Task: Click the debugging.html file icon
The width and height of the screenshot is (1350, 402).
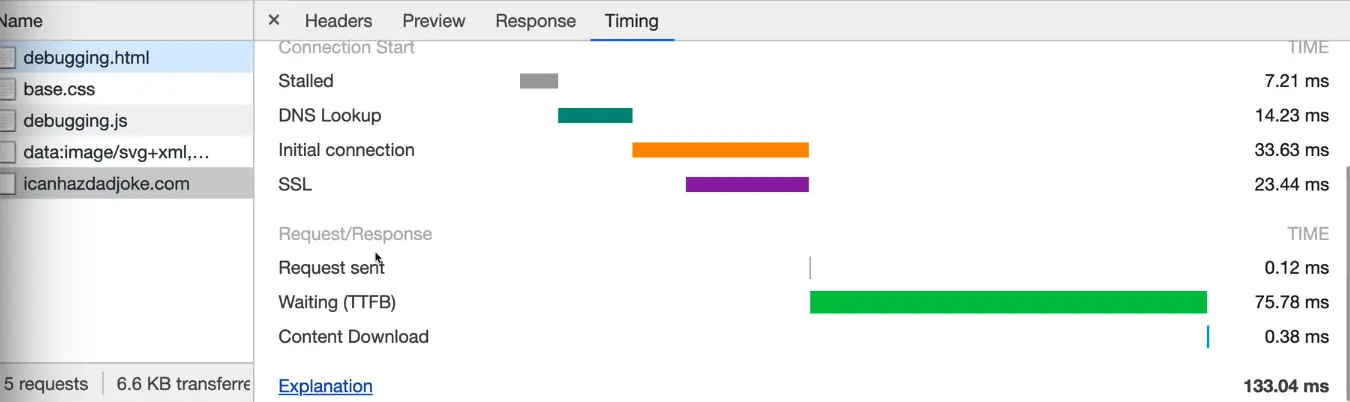Action: click(x=8, y=58)
